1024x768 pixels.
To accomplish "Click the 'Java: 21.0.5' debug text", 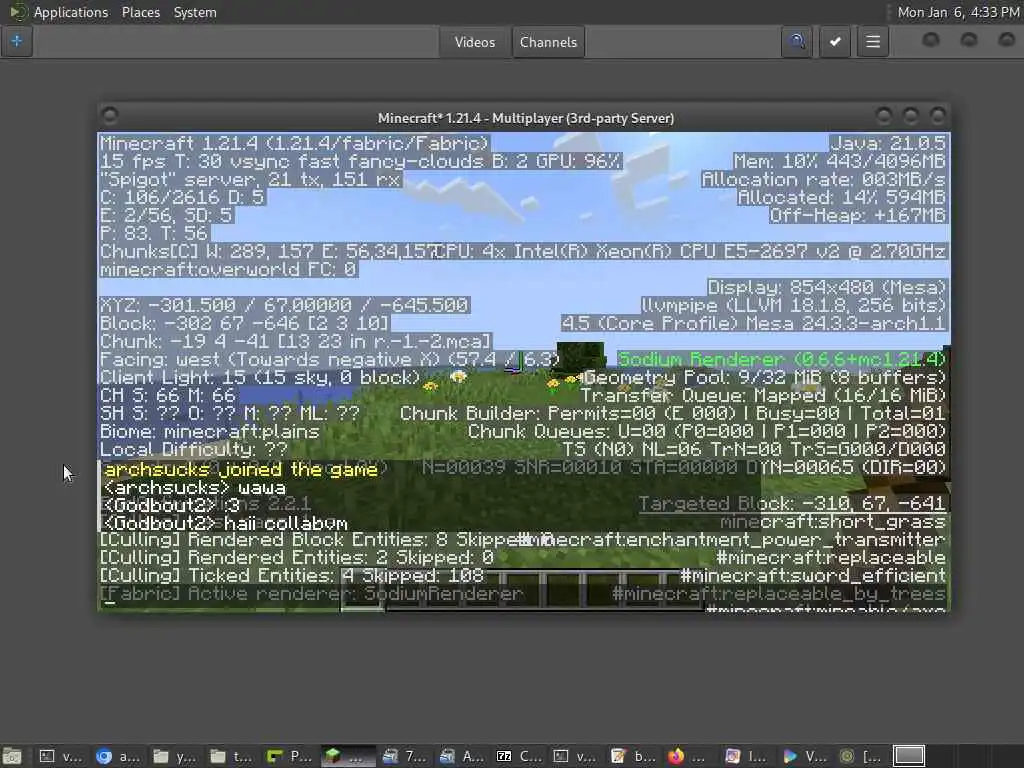I will [x=888, y=143].
